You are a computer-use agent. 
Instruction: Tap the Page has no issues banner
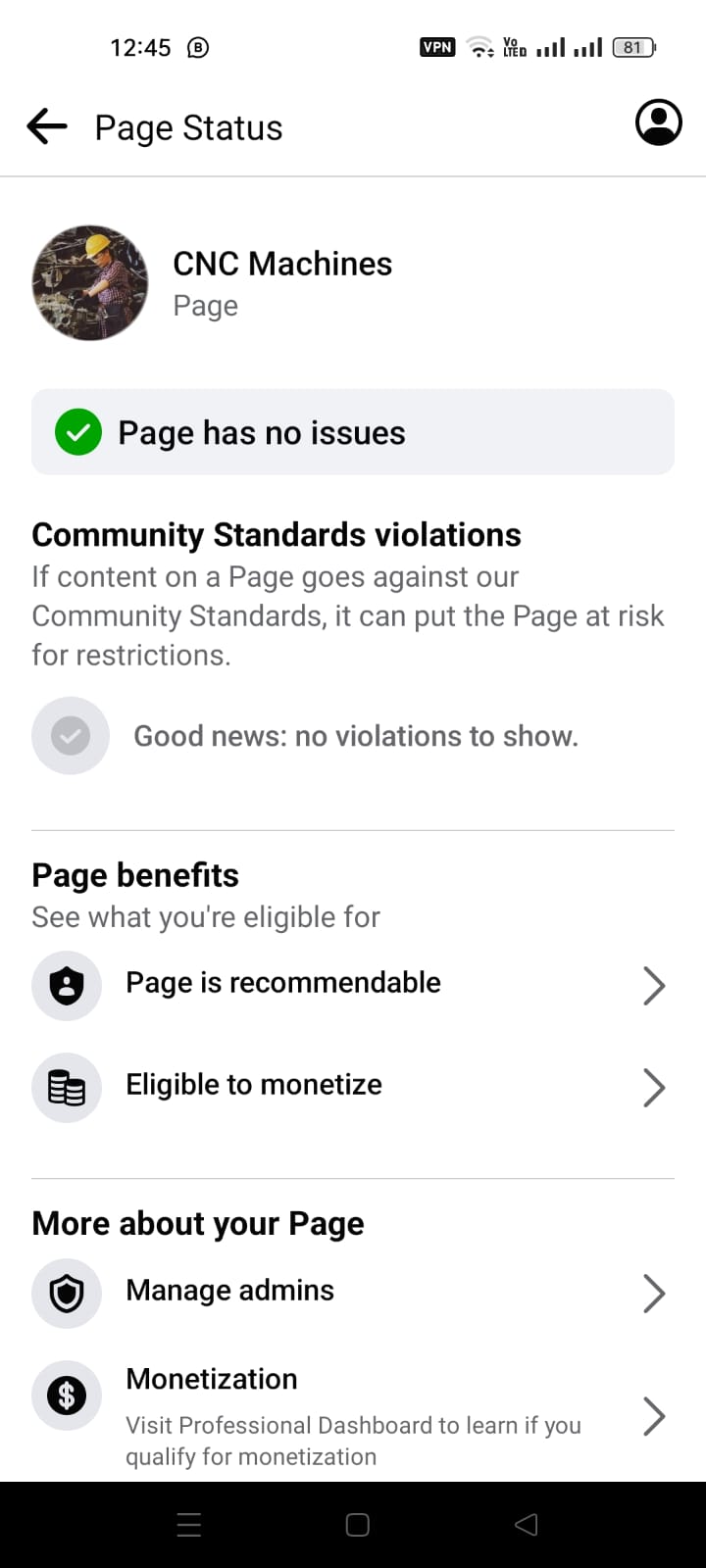pyautogui.click(x=353, y=432)
